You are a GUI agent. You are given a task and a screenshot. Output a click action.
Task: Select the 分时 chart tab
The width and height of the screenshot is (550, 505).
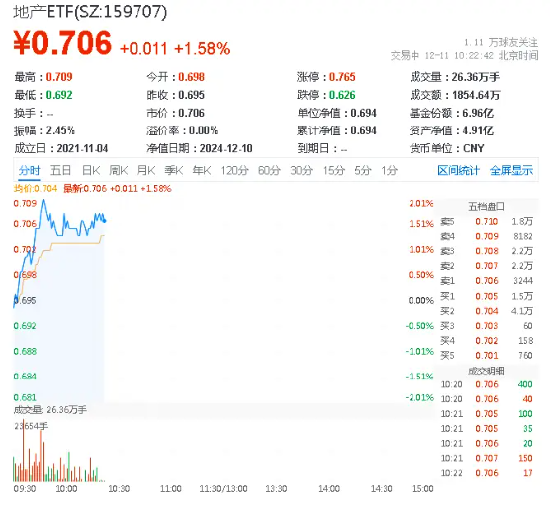(29, 171)
